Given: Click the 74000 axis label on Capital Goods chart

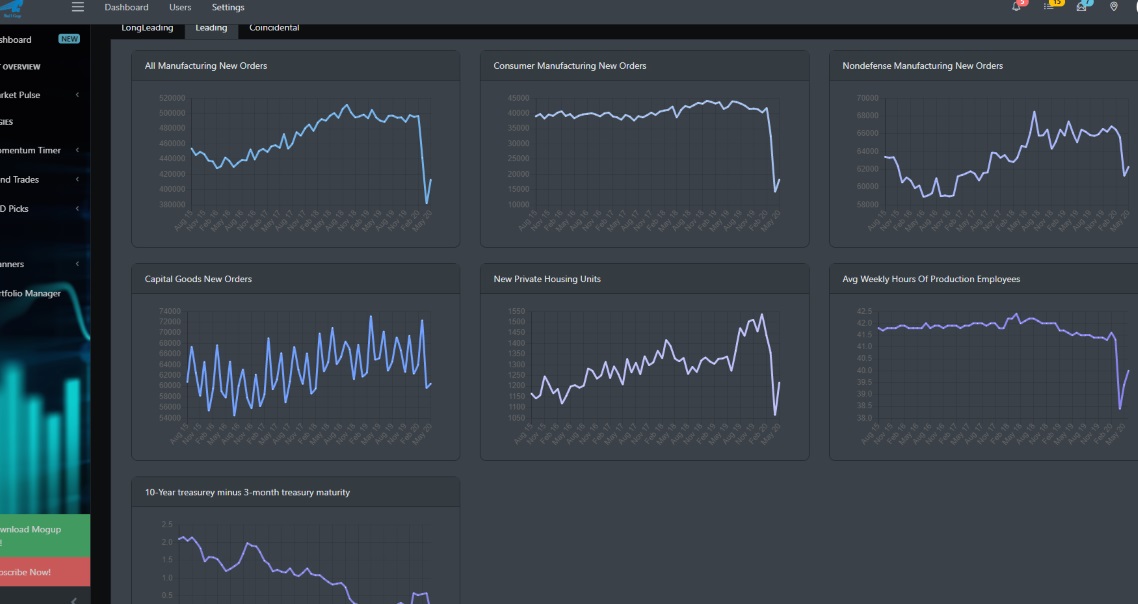Looking at the screenshot, I should point(169,311).
